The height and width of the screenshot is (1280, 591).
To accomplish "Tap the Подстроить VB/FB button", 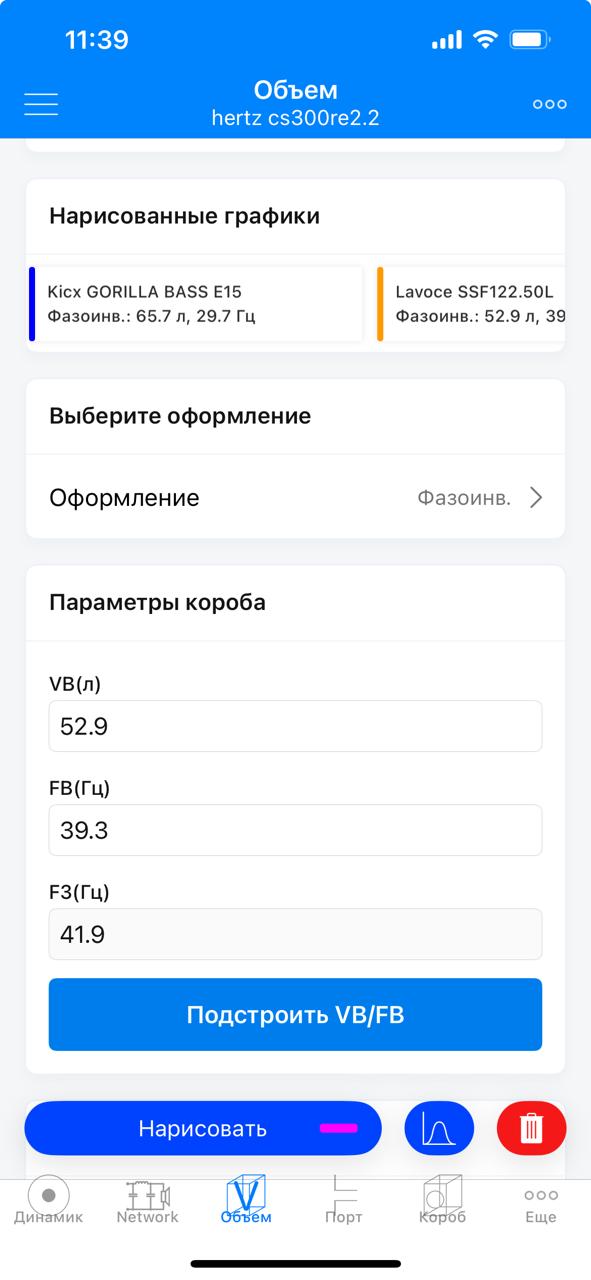I will pos(295,1015).
